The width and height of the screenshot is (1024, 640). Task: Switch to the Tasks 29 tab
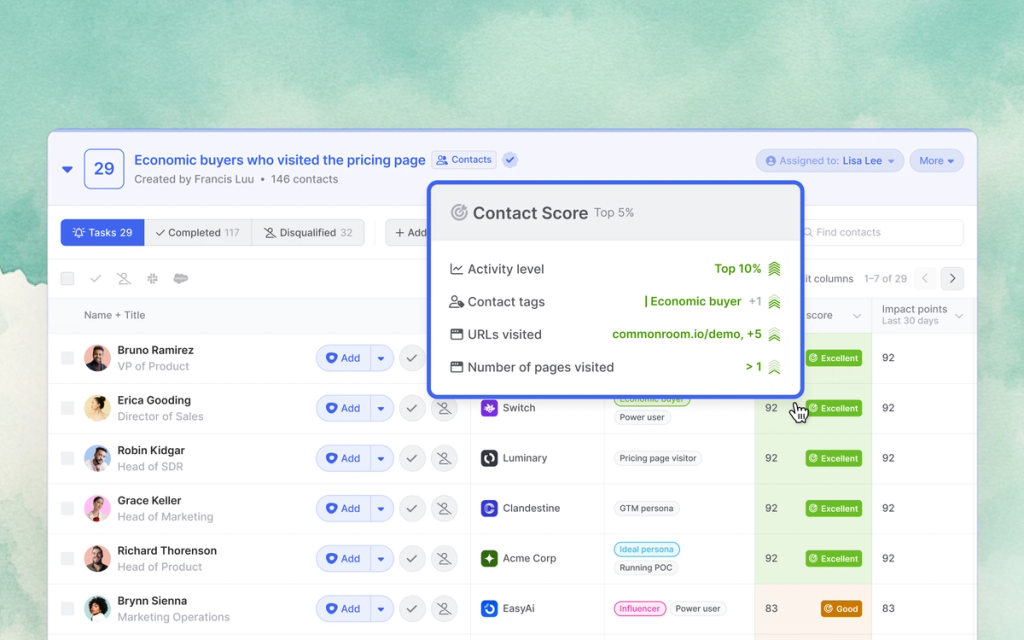point(103,232)
